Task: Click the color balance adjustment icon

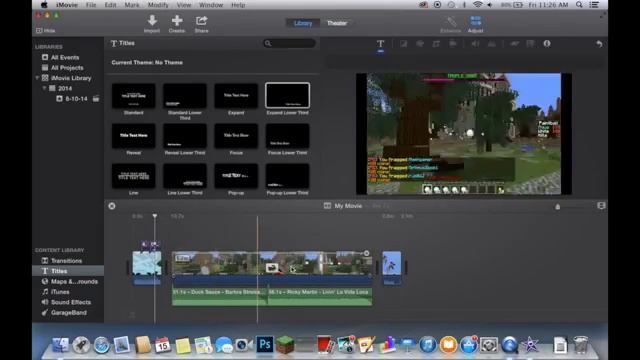Action: (x=403, y=44)
